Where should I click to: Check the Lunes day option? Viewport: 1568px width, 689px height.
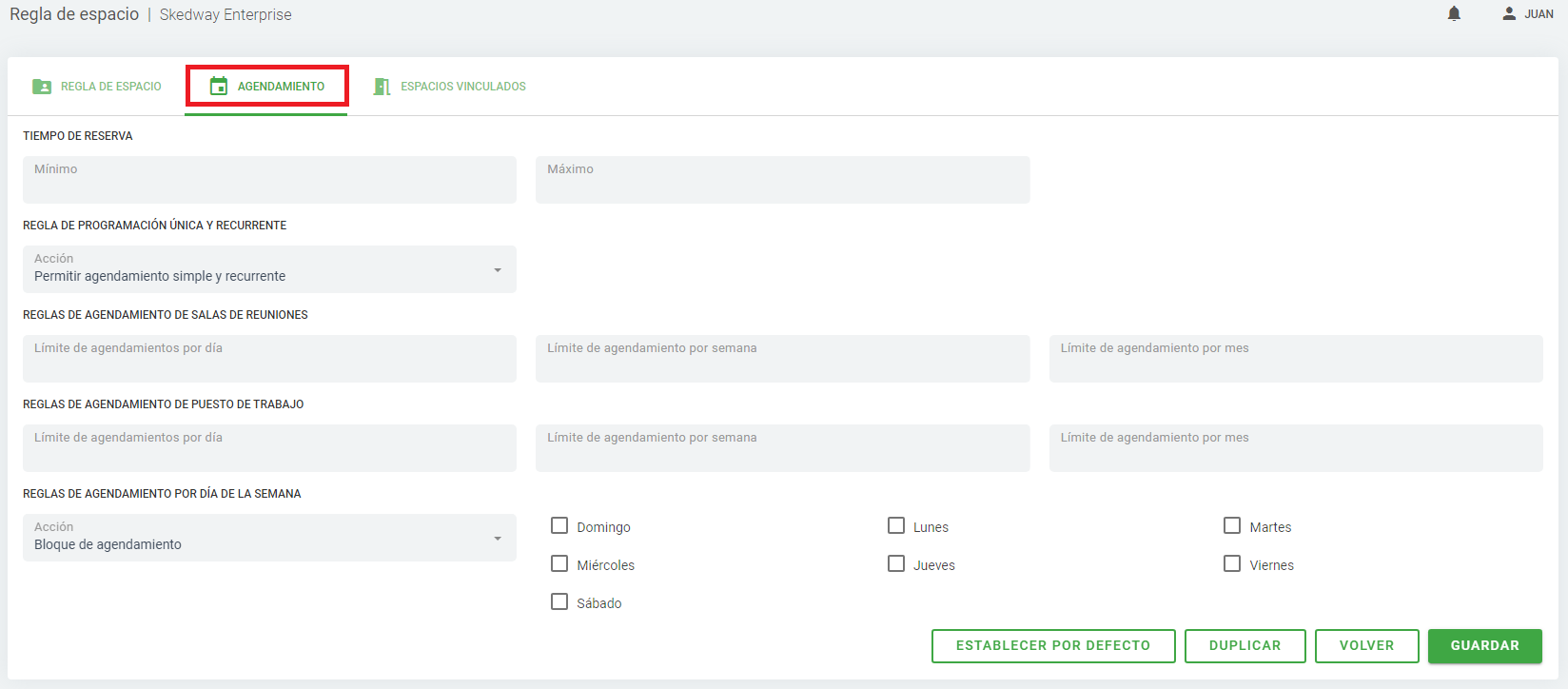(896, 526)
